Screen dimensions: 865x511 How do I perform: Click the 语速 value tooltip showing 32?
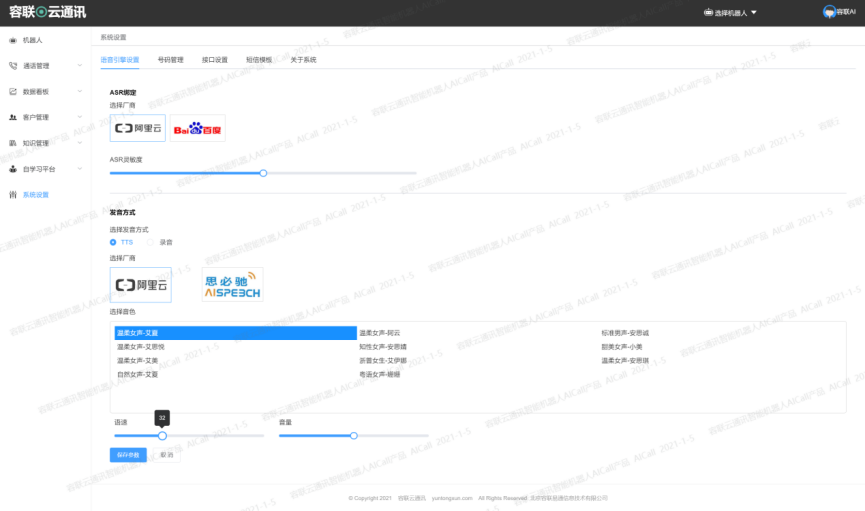[162, 418]
